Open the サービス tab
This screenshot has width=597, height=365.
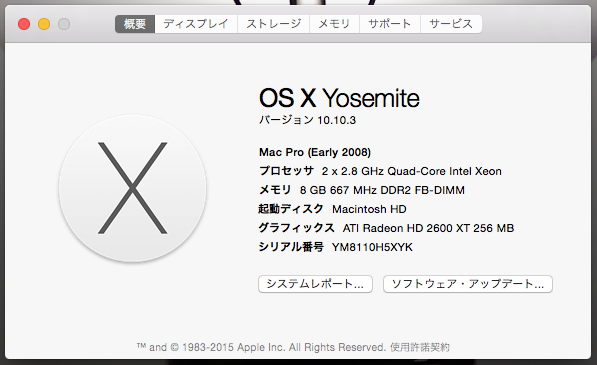(451, 24)
